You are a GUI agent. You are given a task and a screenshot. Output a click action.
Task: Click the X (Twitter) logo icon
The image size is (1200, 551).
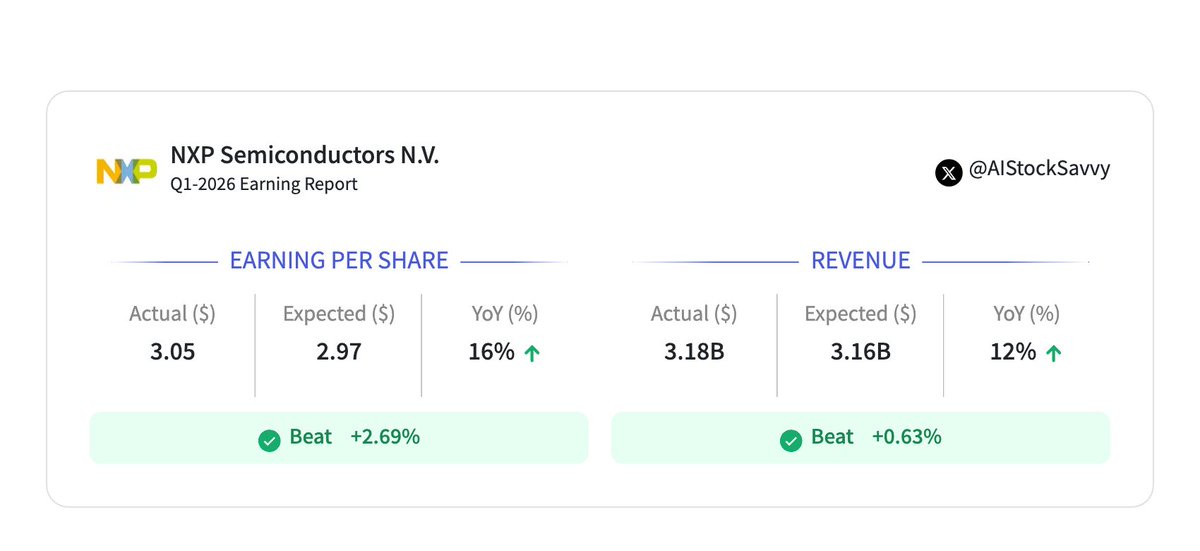[x=948, y=172]
